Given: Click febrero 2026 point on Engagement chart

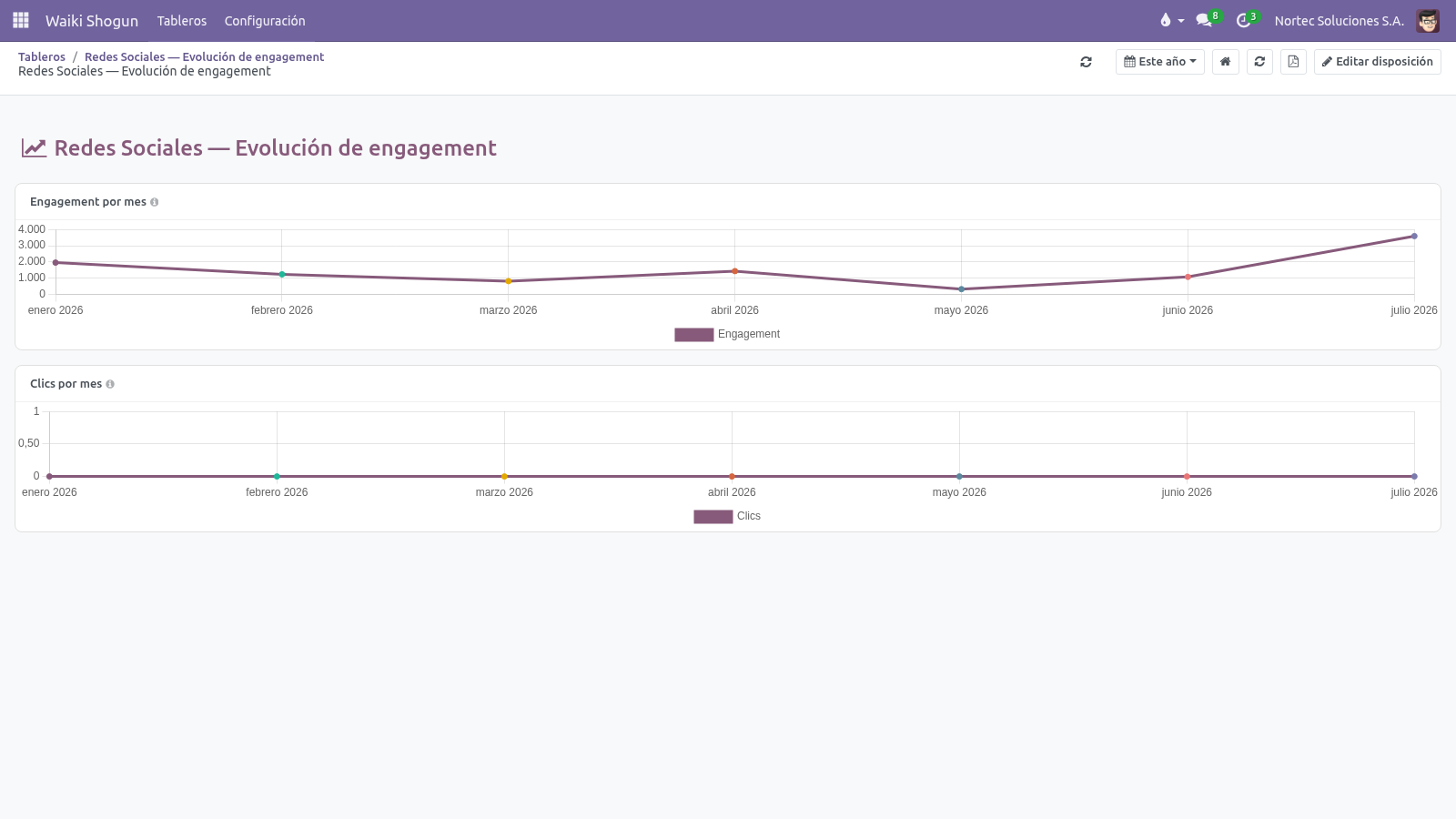Looking at the screenshot, I should (x=282, y=274).
